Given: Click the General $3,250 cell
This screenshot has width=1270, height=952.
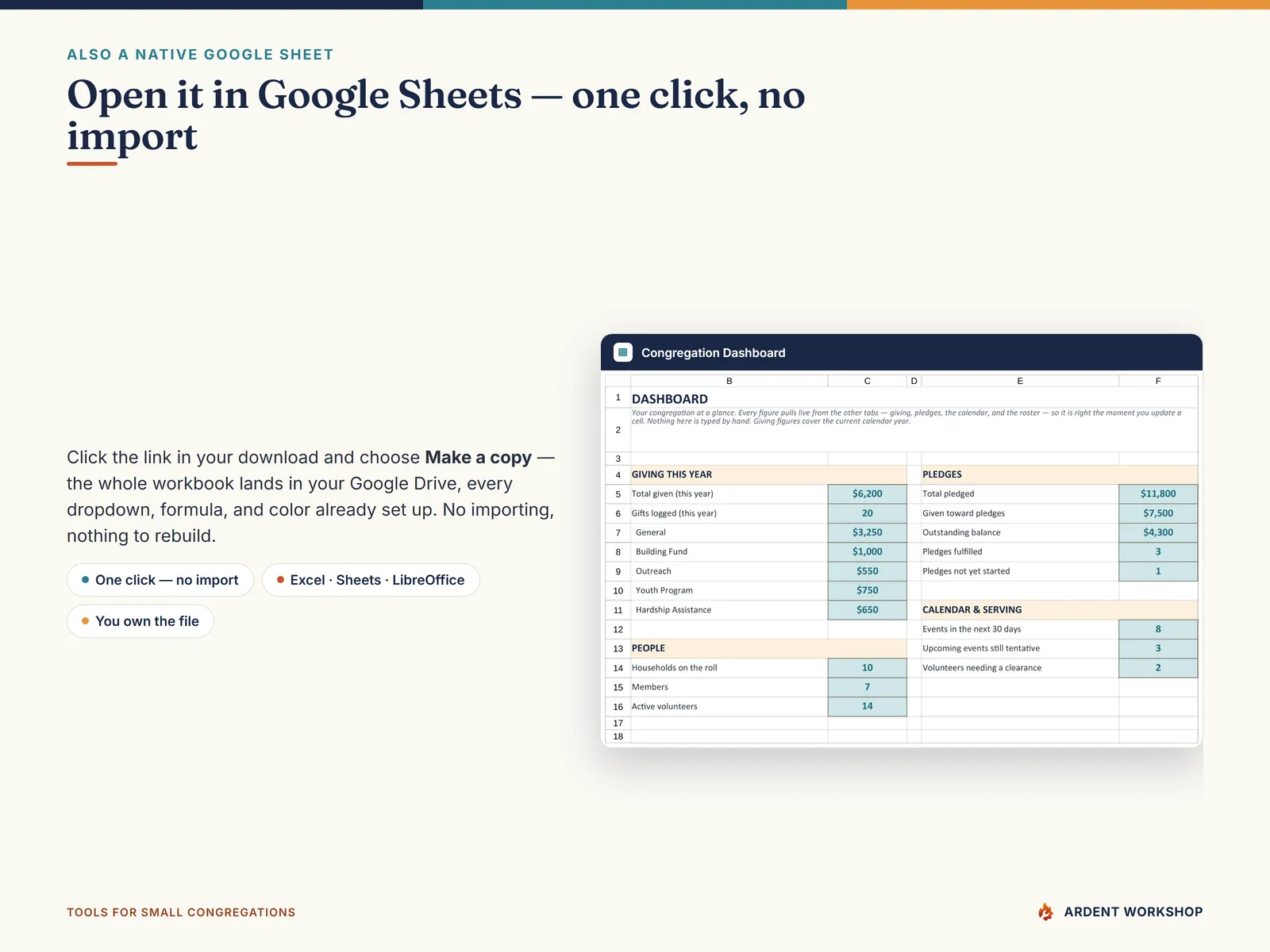Looking at the screenshot, I should tap(868, 532).
